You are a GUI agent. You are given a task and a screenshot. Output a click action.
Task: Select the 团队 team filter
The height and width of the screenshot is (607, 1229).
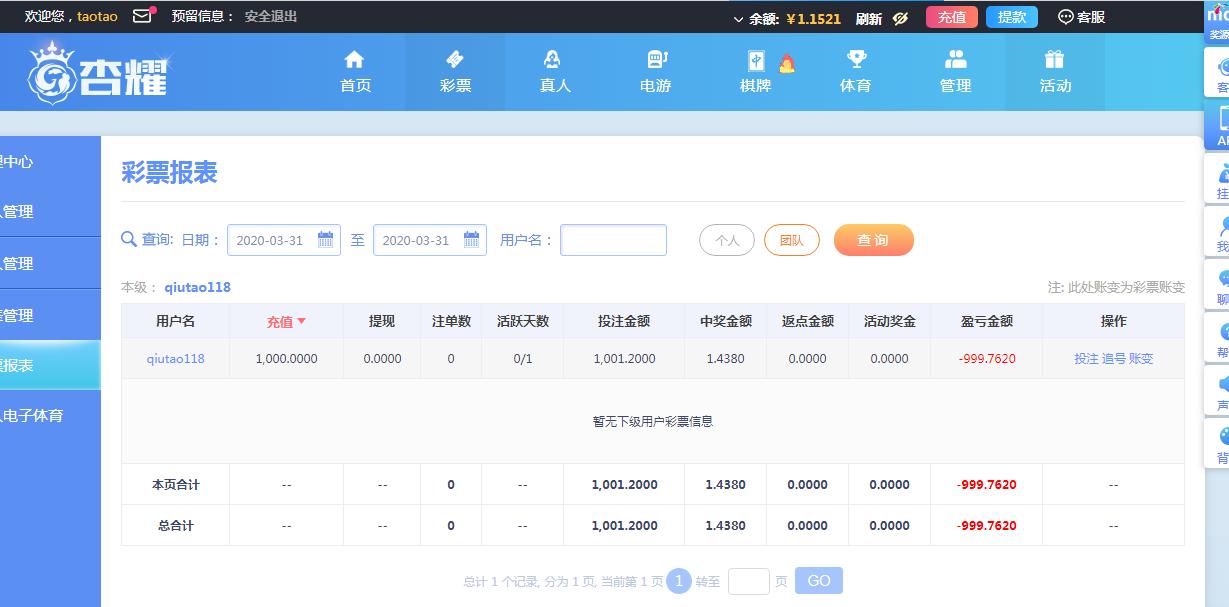click(791, 240)
